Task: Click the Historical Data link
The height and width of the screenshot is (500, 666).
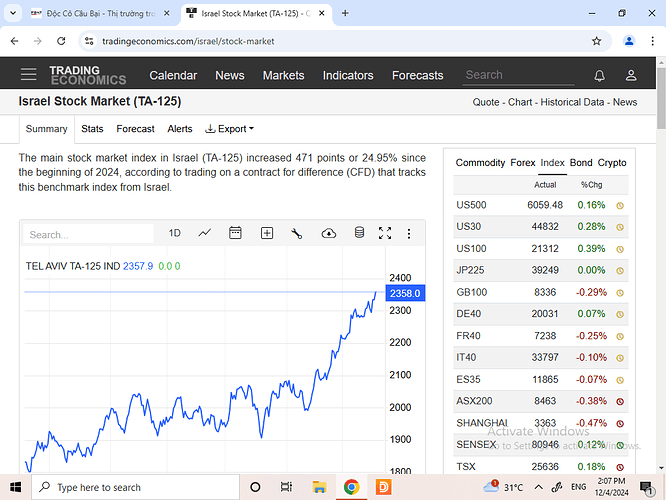Action: (572, 102)
